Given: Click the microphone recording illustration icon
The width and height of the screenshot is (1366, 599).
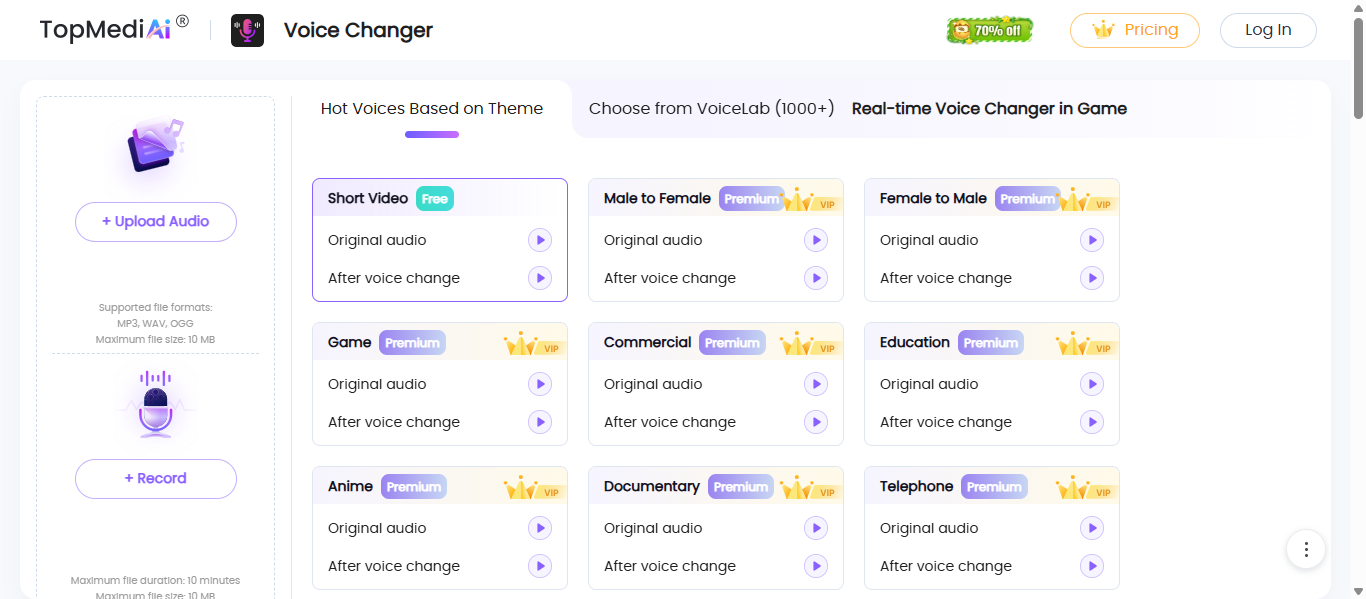Looking at the screenshot, I should pos(155,405).
